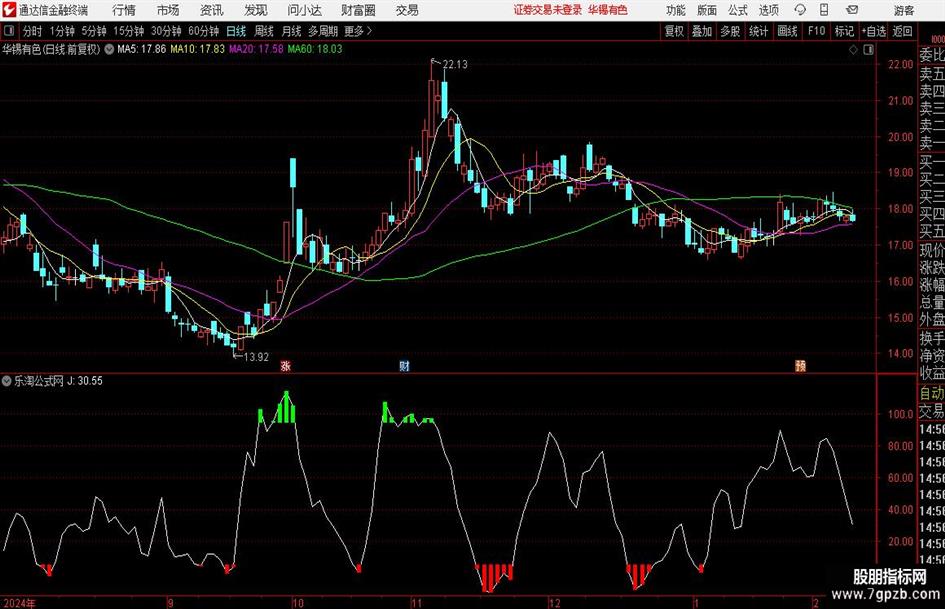Open the 市场 menu
The width and height of the screenshot is (945, 609).
[x=168, y=10]
